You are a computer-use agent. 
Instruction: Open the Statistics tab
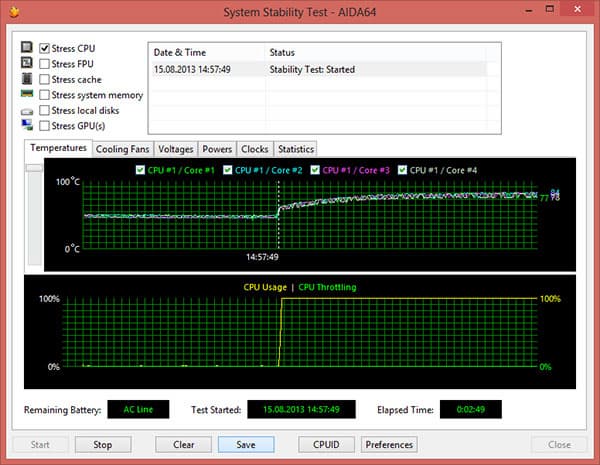tap(296, 149)
